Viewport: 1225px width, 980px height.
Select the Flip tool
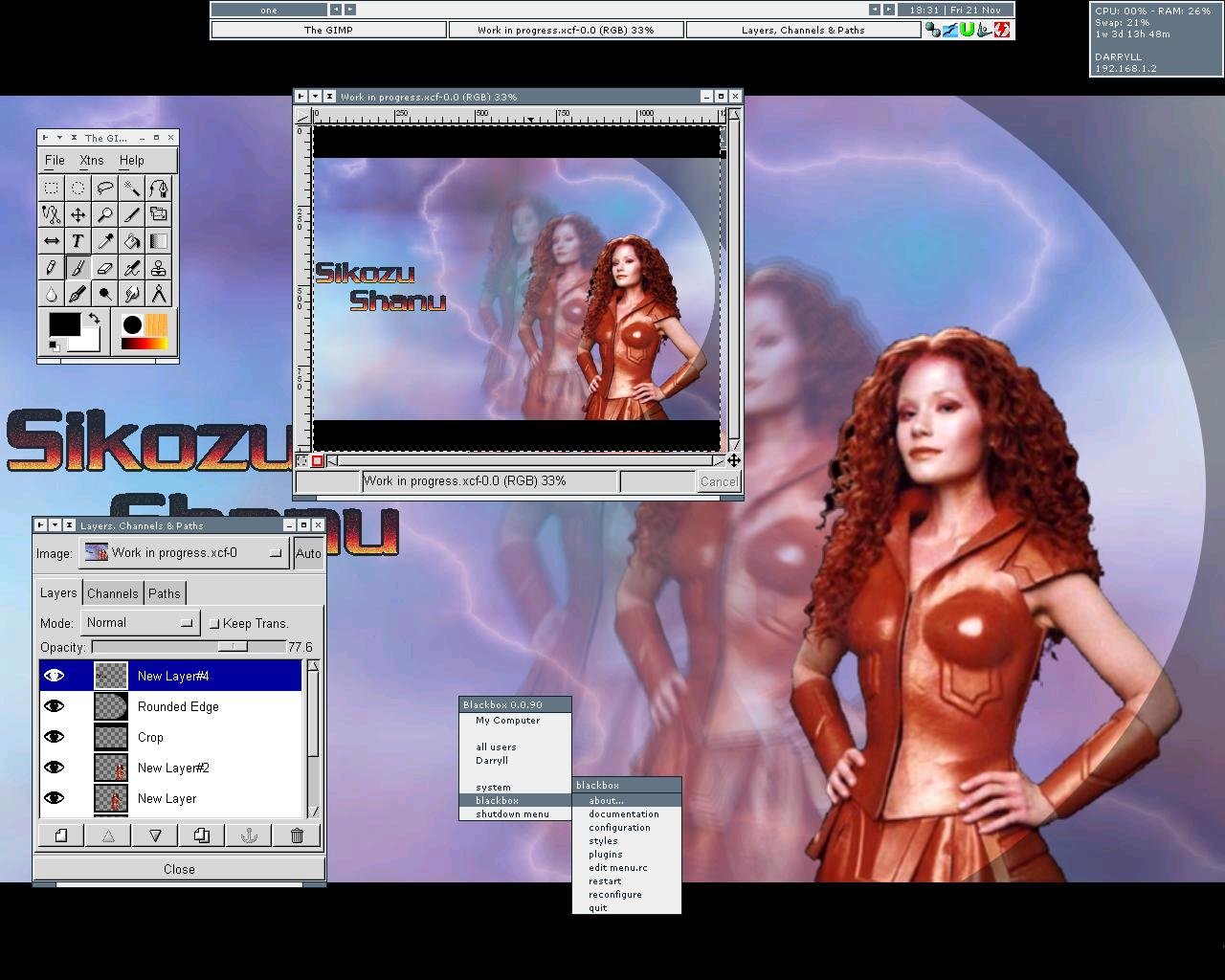click(x=52, y=241)
